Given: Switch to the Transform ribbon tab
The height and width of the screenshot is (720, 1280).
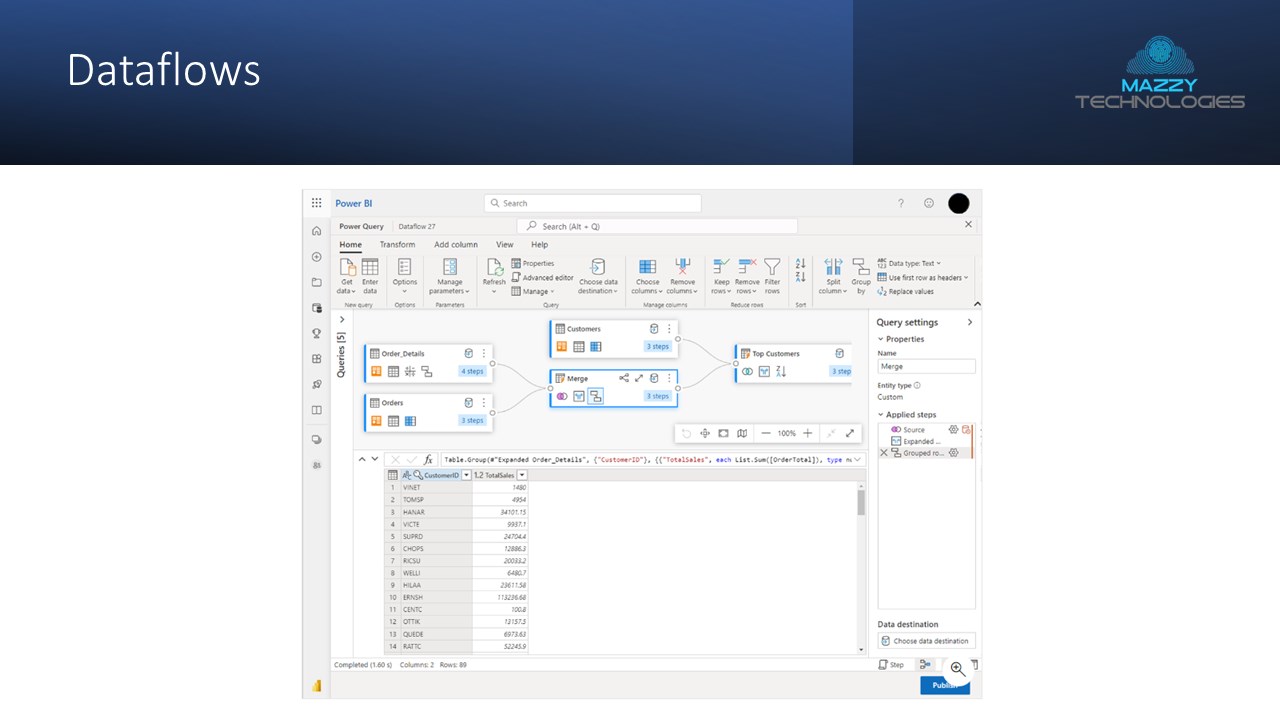Looking at the screenshot, I should click(x=397, y=244).
